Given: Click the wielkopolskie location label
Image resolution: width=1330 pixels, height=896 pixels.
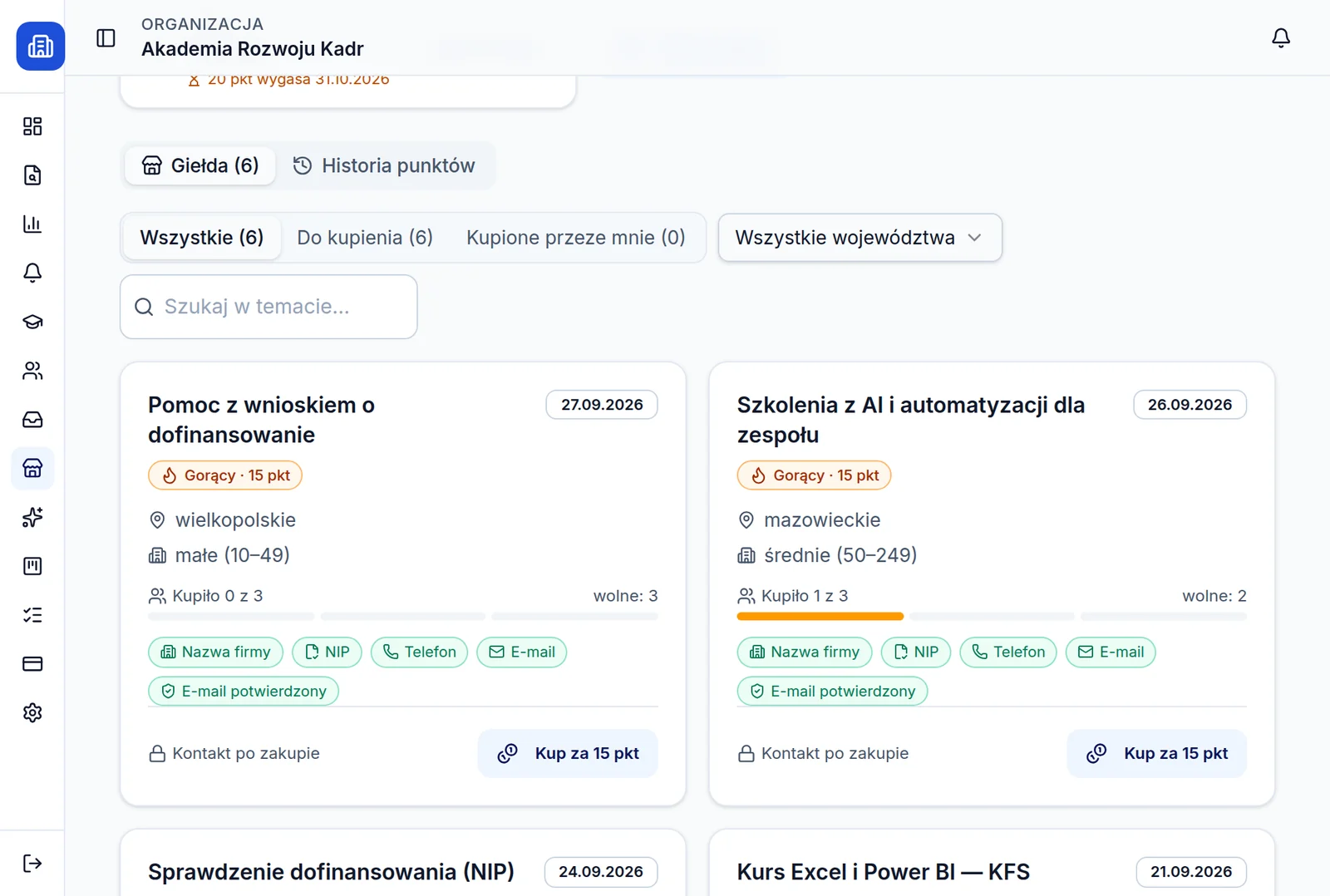Looking at the screenshot, I should point(235,520).
